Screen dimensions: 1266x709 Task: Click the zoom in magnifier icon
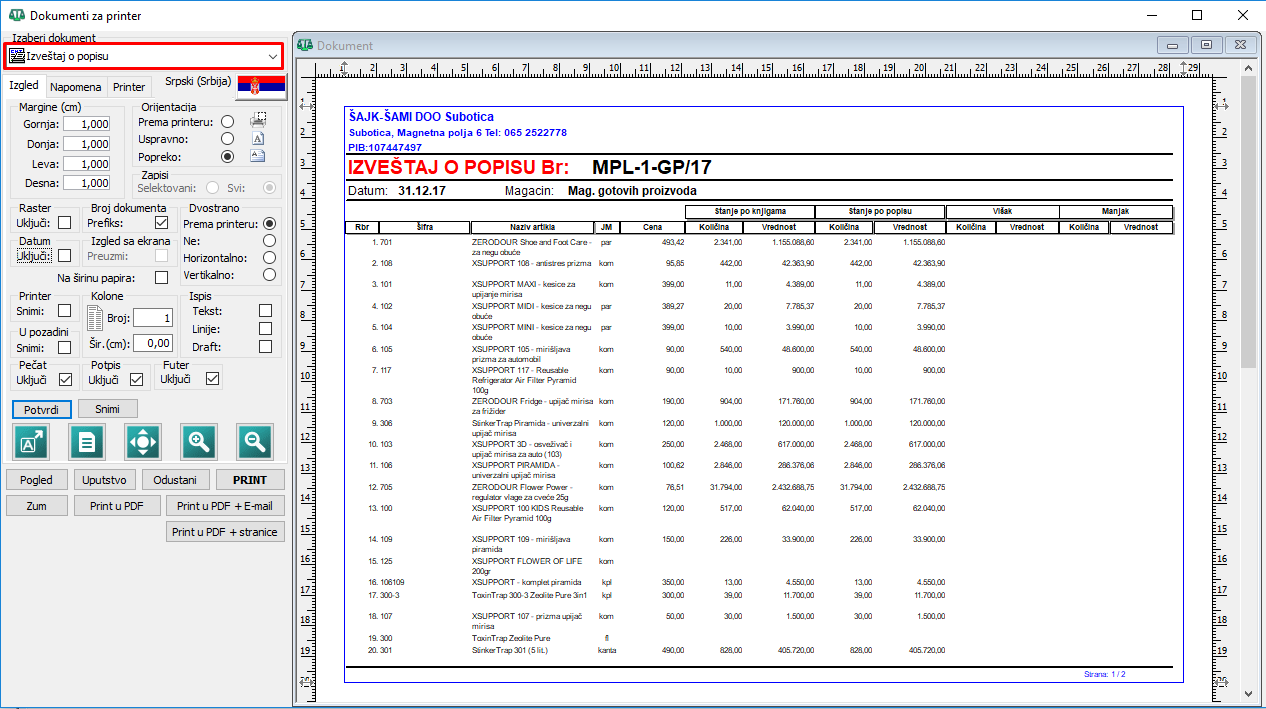coord(199,441)
